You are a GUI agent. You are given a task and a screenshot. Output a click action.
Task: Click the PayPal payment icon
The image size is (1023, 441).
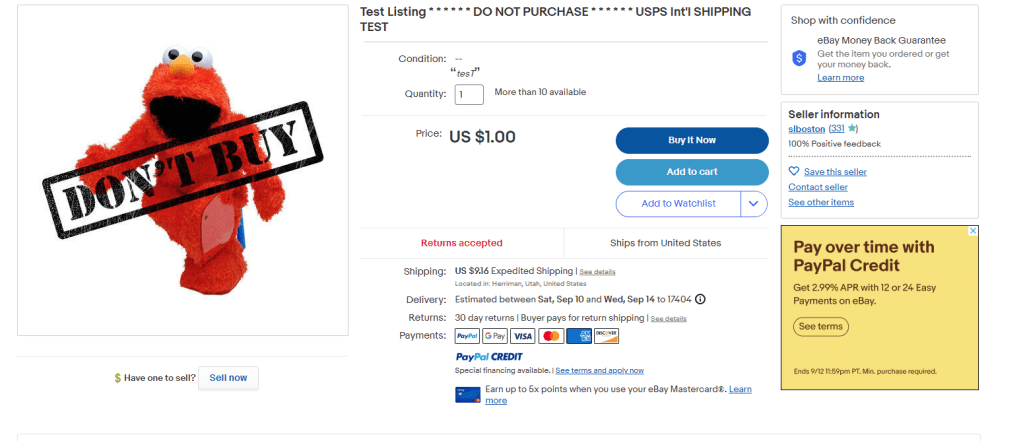click(x=467, y=336)
